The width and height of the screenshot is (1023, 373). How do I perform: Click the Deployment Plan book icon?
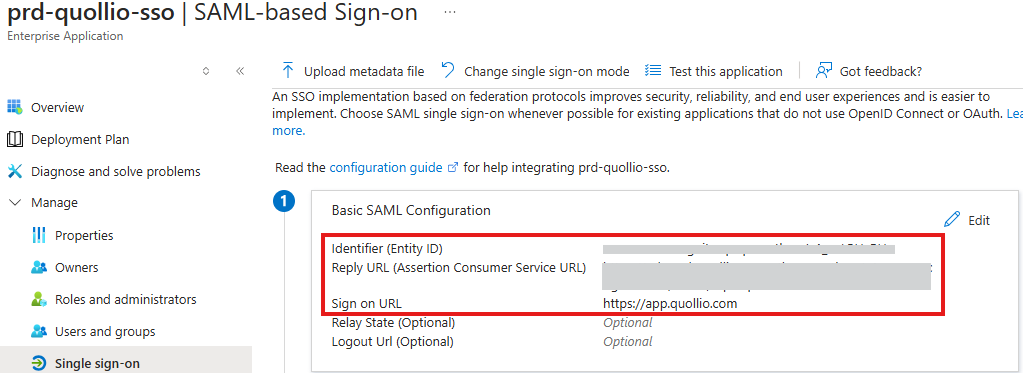tap(14, 139)
